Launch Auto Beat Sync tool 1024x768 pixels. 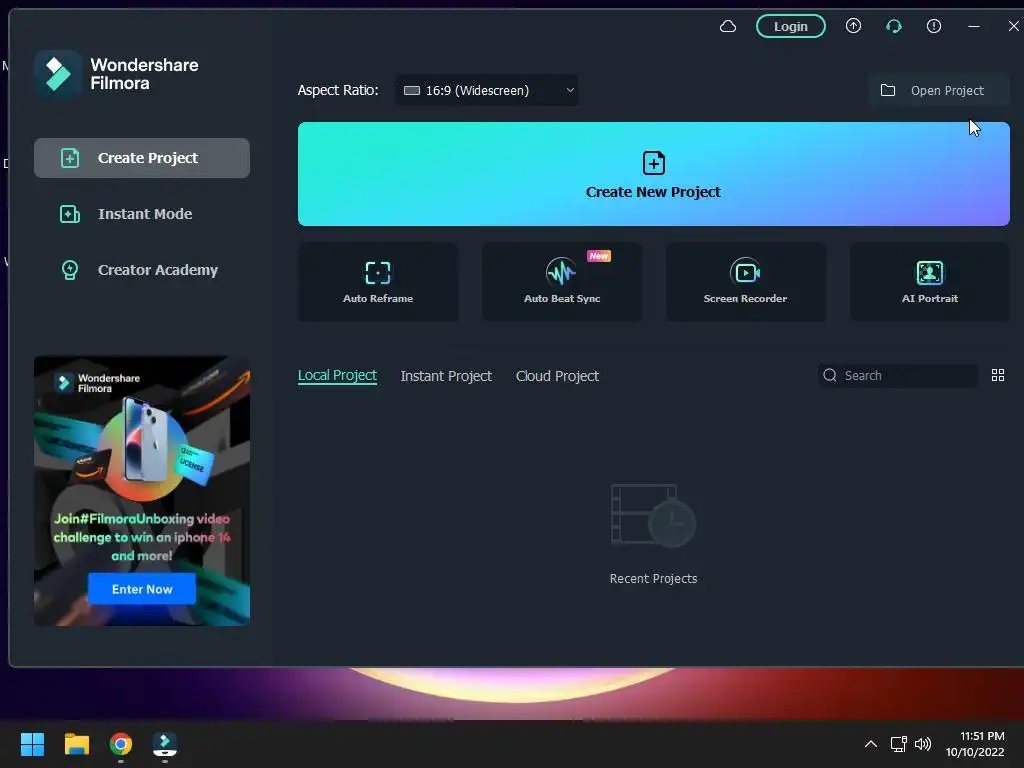(x=562, y=282)
